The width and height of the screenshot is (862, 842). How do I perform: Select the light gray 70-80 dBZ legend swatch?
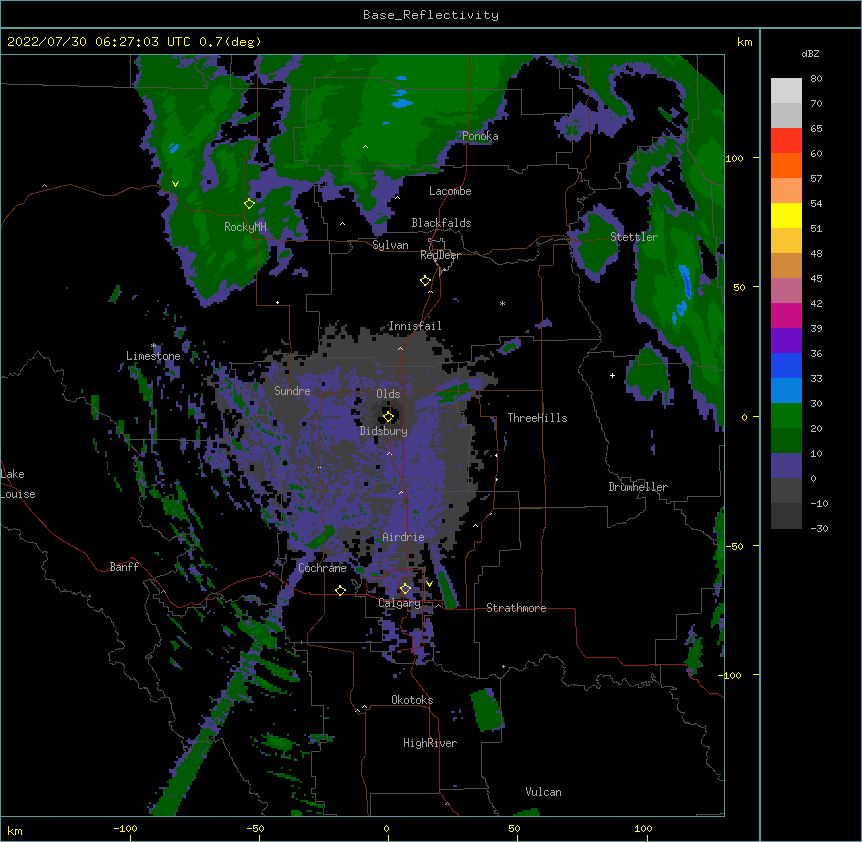(x=786, y=91)
